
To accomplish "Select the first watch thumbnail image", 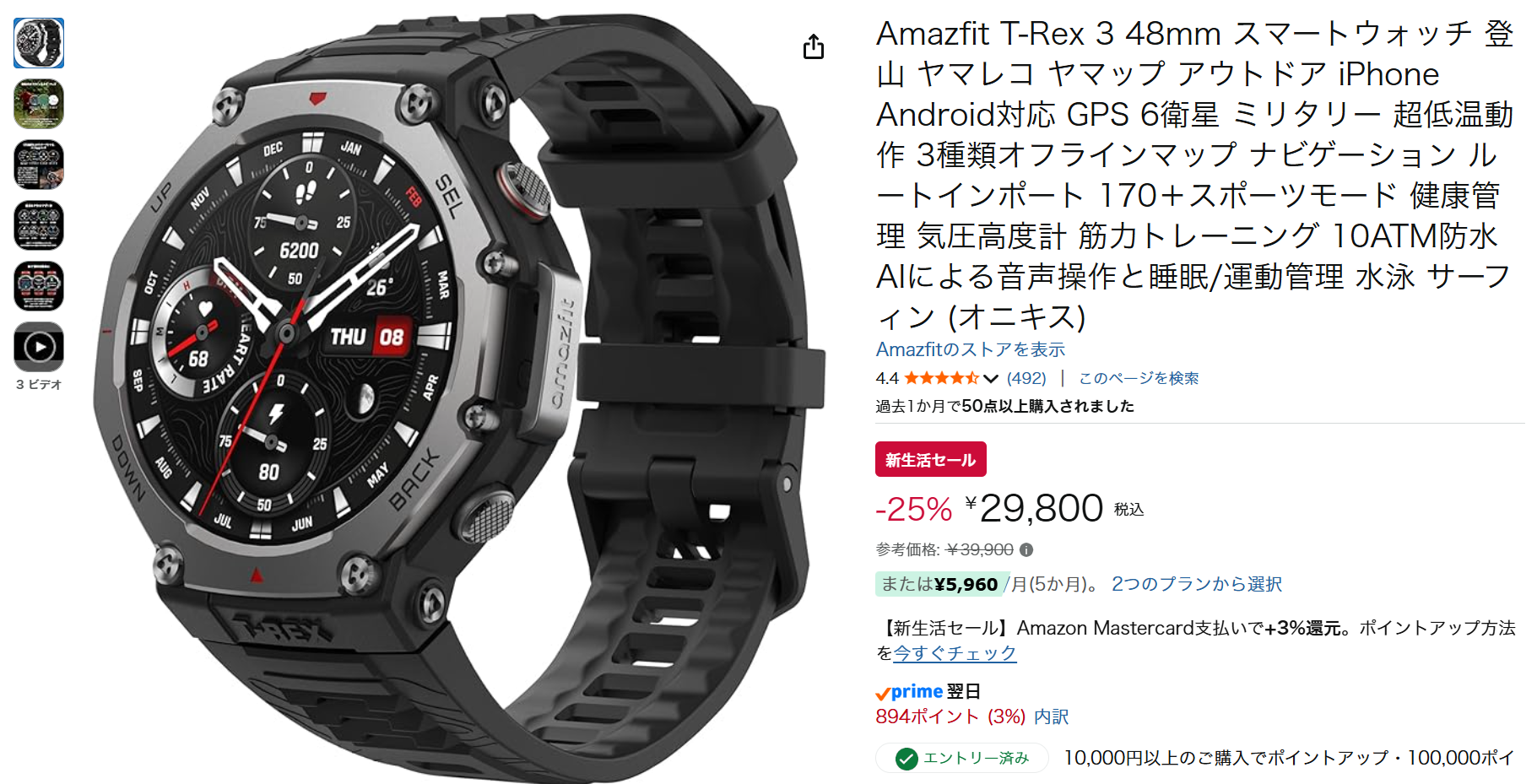I will click(39, 43).
